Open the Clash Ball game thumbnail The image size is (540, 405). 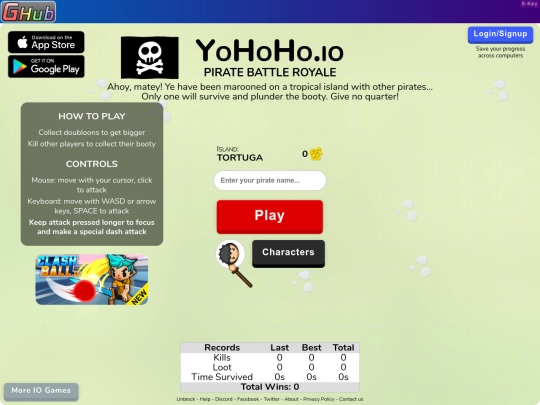pyautogui.click(x=92, y=280)
